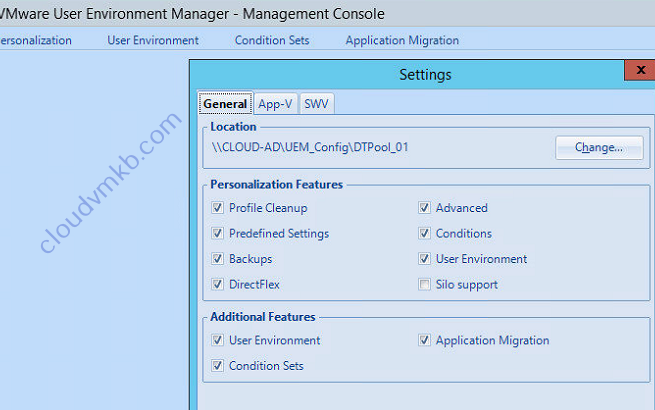Image resolution: width=655 pixels, height=410 pixels.
Task: Enable the Silo support checkbox
Action: click(424, 285)
